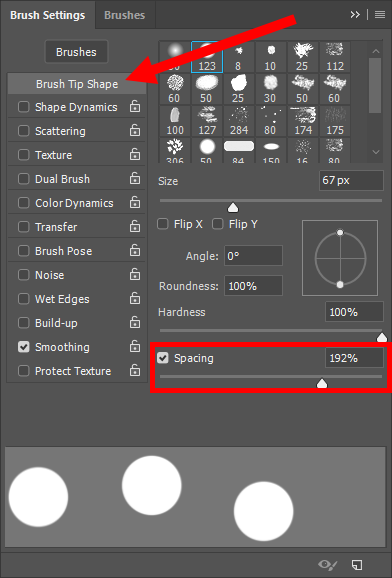Select the brush tip preset labeled 174
The width and height of the screenshot is (392, 578).
303,121
